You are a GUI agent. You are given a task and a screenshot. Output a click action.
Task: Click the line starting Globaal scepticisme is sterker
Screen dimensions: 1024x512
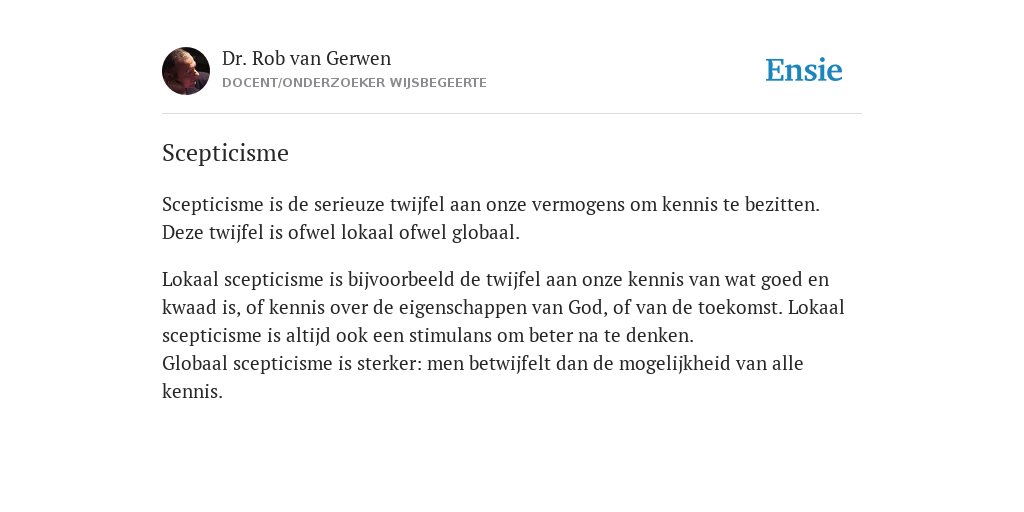click(483, 364)
